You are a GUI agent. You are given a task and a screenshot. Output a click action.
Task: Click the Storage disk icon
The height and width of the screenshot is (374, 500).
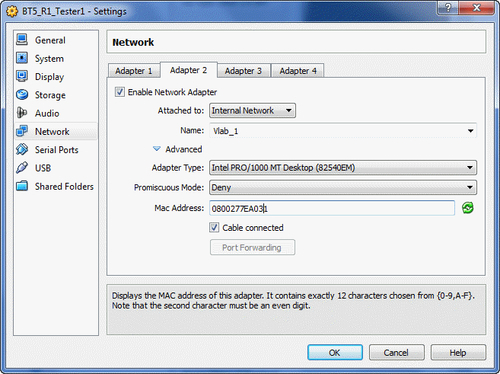click(22, 95)
